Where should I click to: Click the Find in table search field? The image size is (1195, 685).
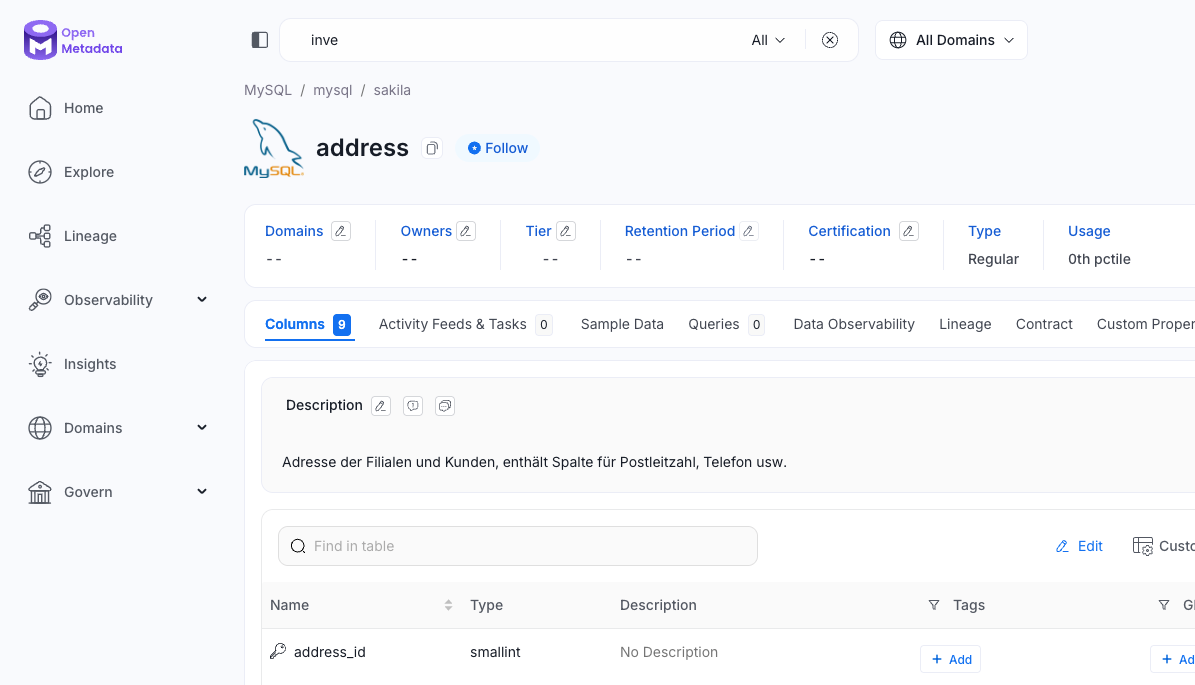(x=518, y=546)
